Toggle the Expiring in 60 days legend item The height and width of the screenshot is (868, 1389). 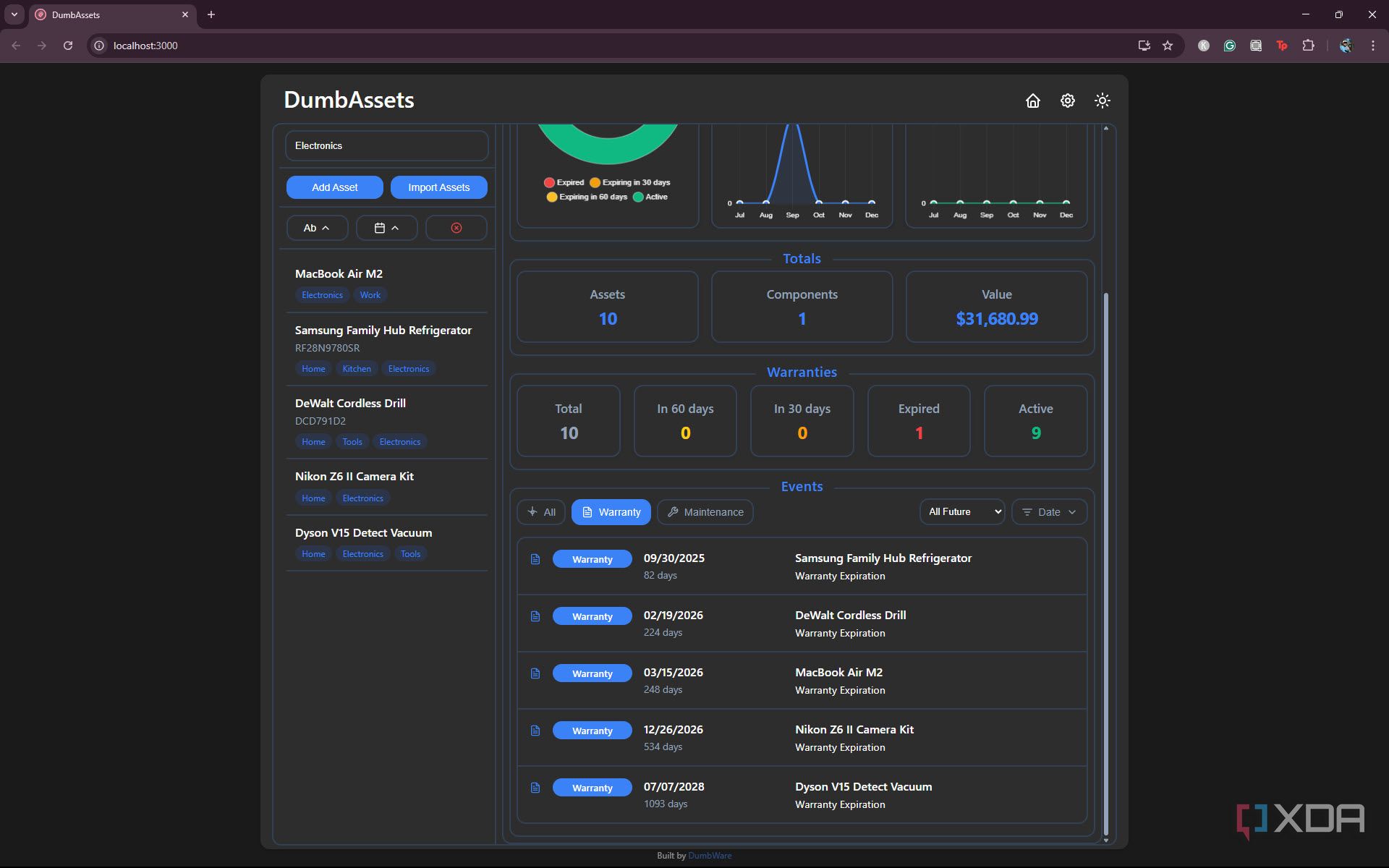pos(587,197)
